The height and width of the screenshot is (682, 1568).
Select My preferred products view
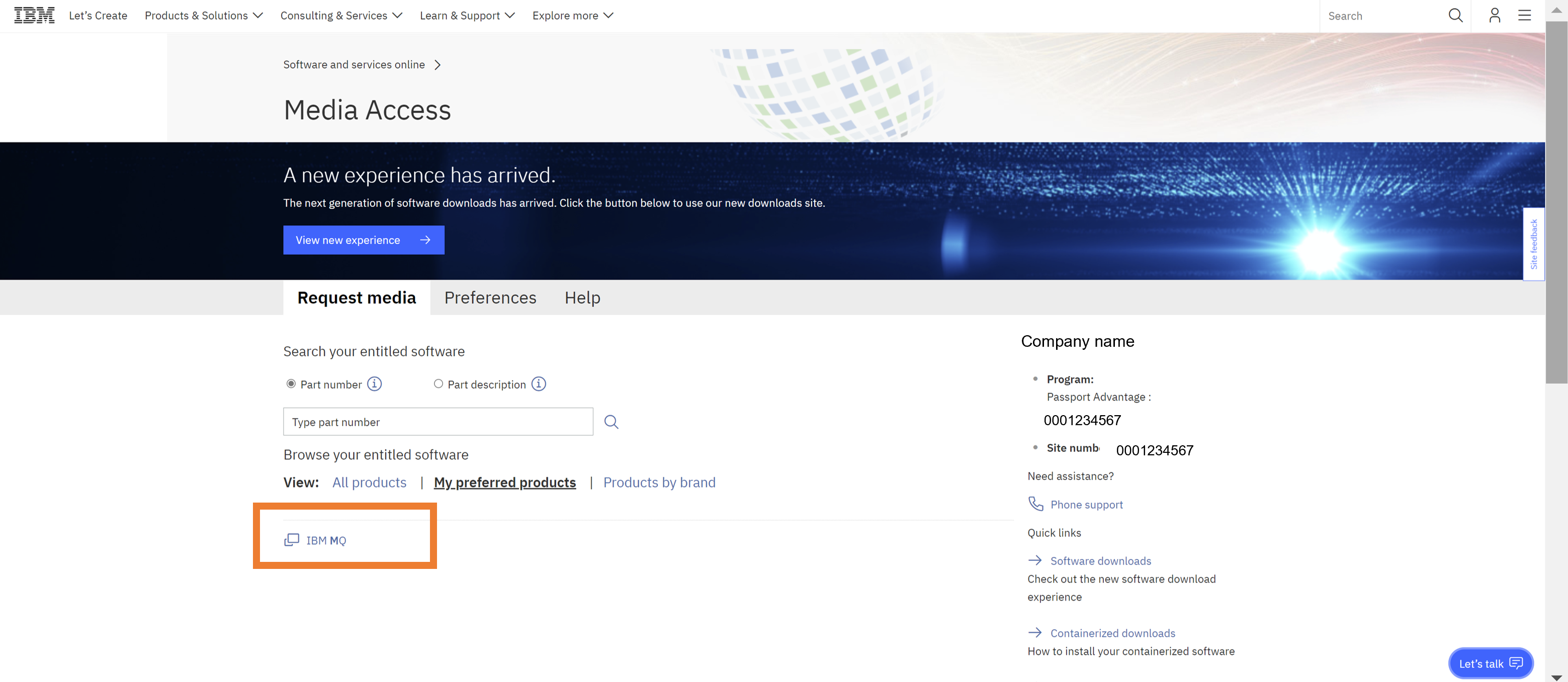[504, 482]
